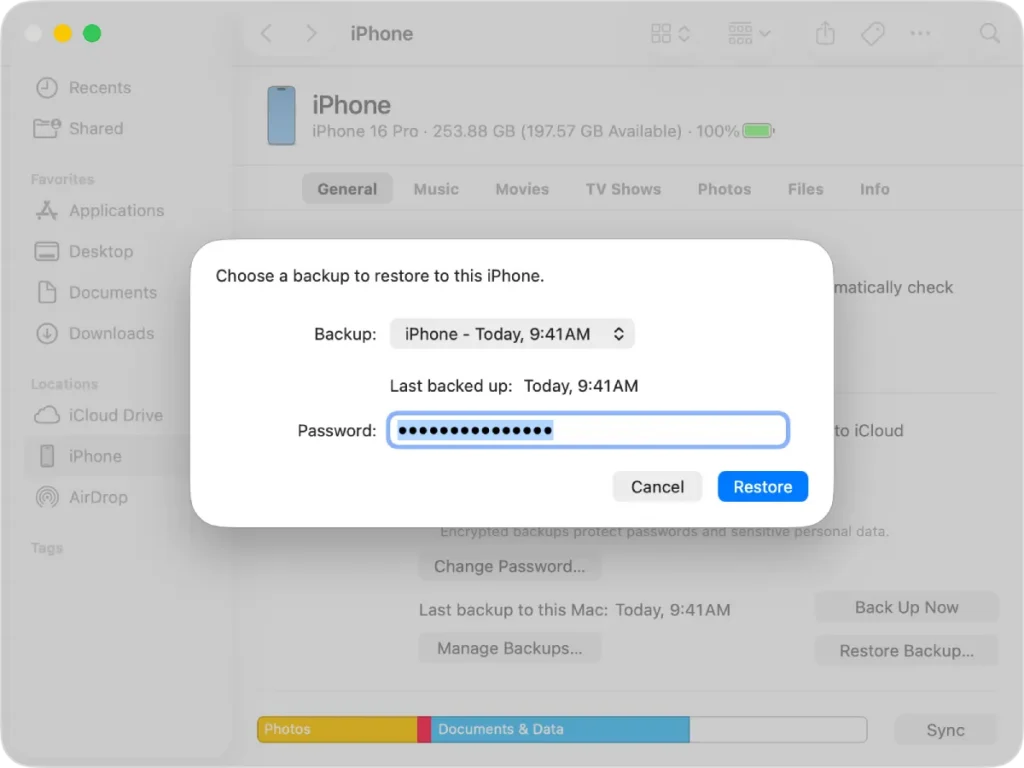Open the Tags icon in the toolbar
This screenshot has width=1024, height=768.
click(872, 33)
